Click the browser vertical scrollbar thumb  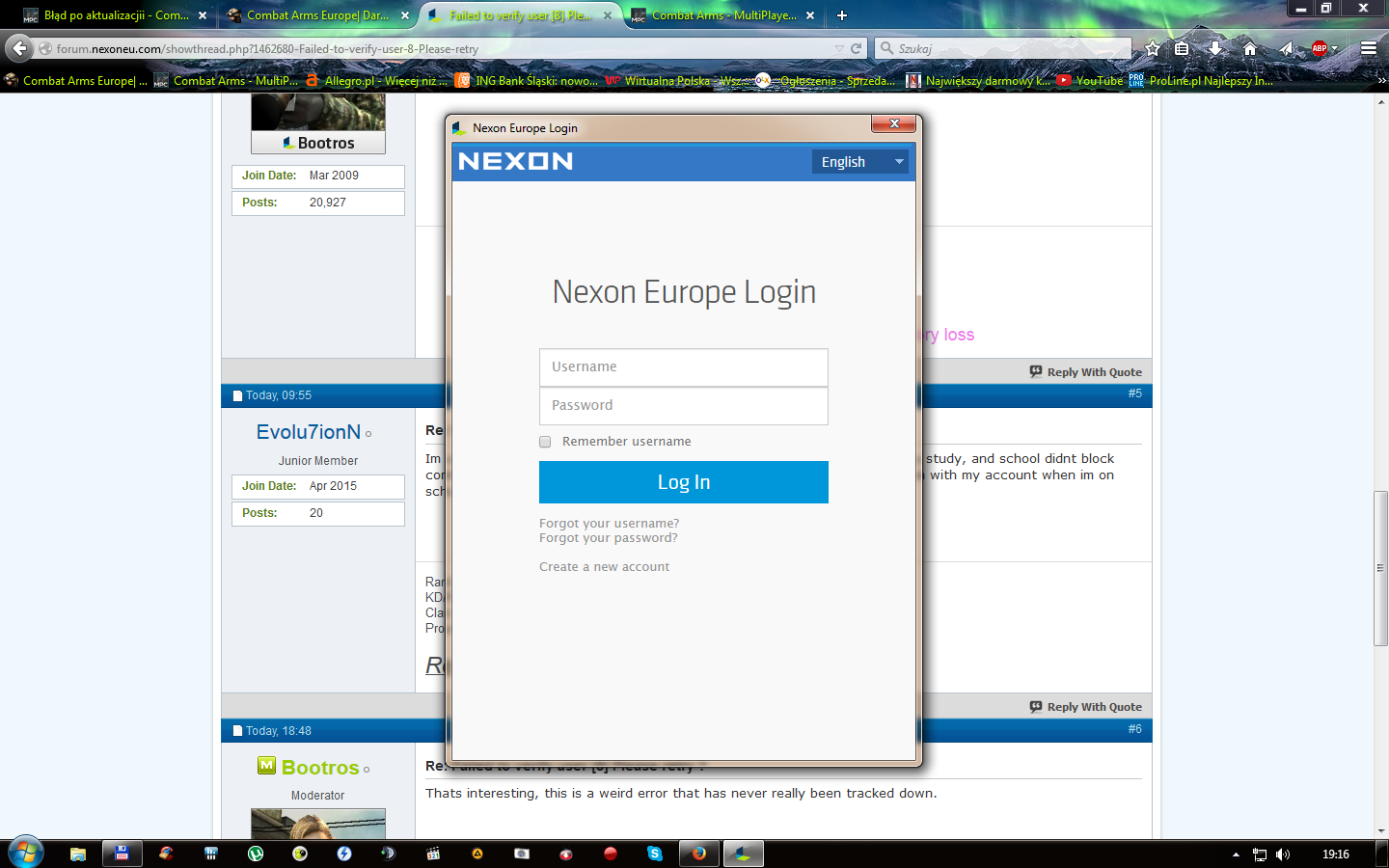[1381, 568]
